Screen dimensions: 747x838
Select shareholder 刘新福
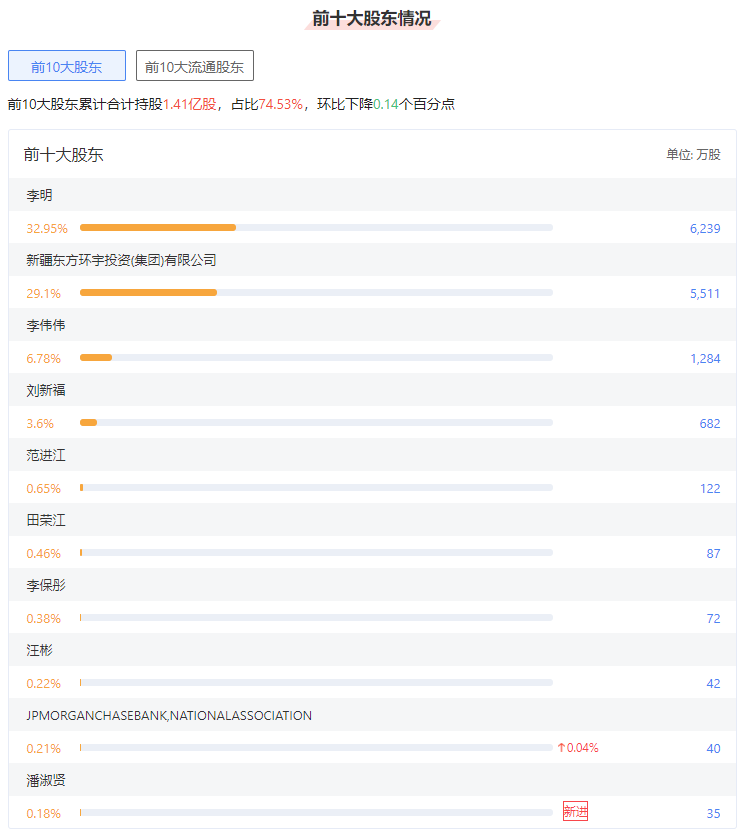(46, 390)
